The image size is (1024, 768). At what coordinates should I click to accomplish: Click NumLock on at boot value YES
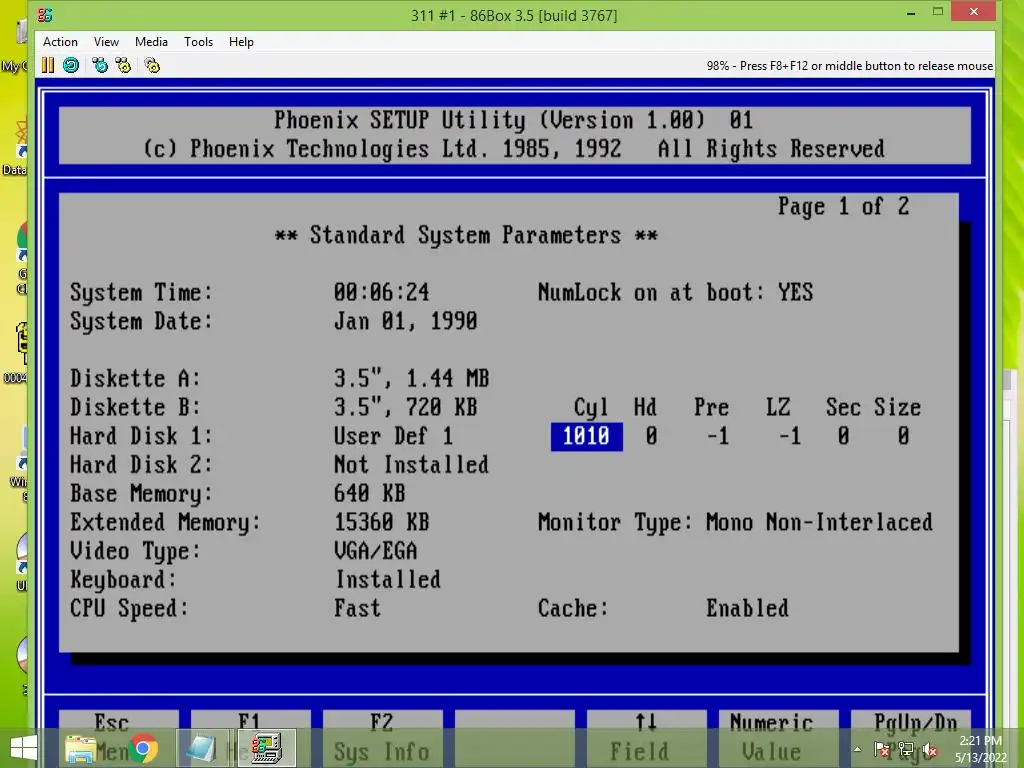point(795,292)
